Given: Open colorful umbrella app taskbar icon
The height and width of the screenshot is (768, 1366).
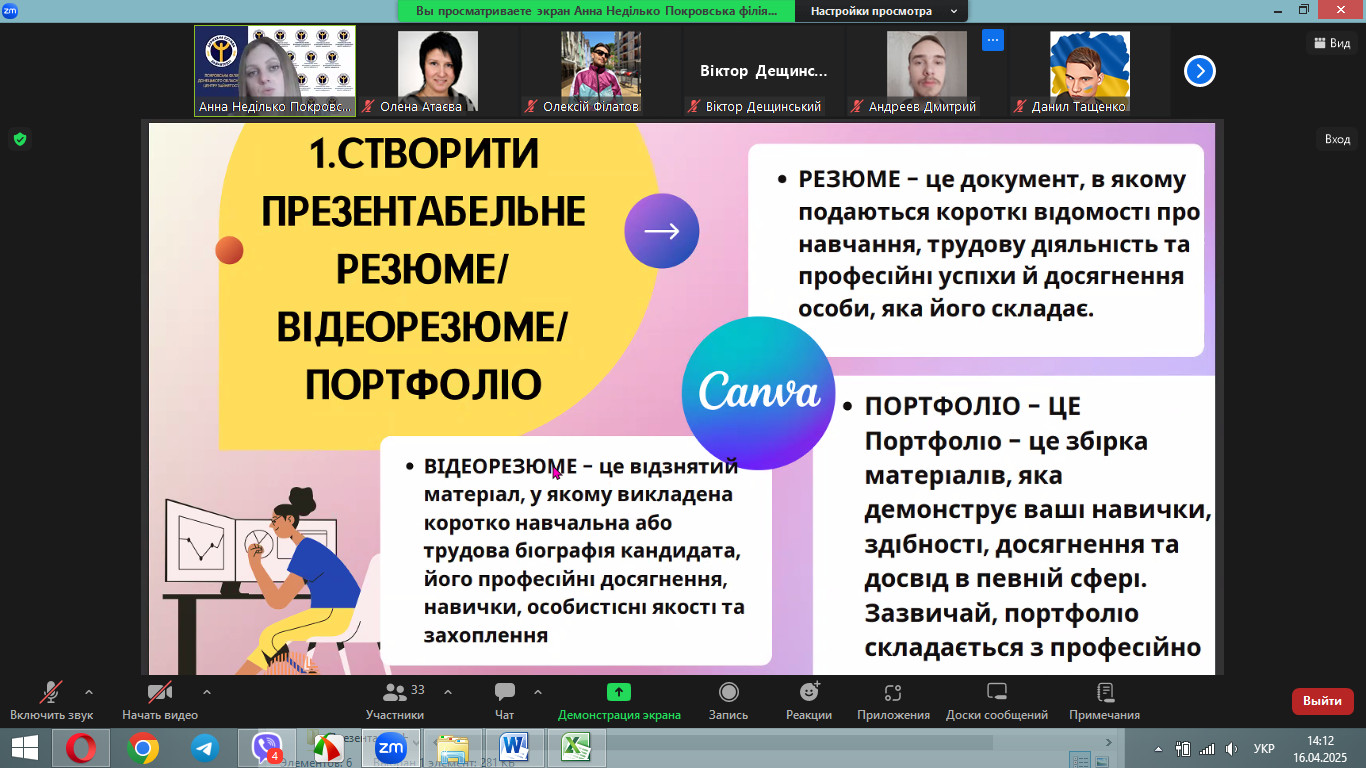Looking at the screenshot, I should [327, 747].
